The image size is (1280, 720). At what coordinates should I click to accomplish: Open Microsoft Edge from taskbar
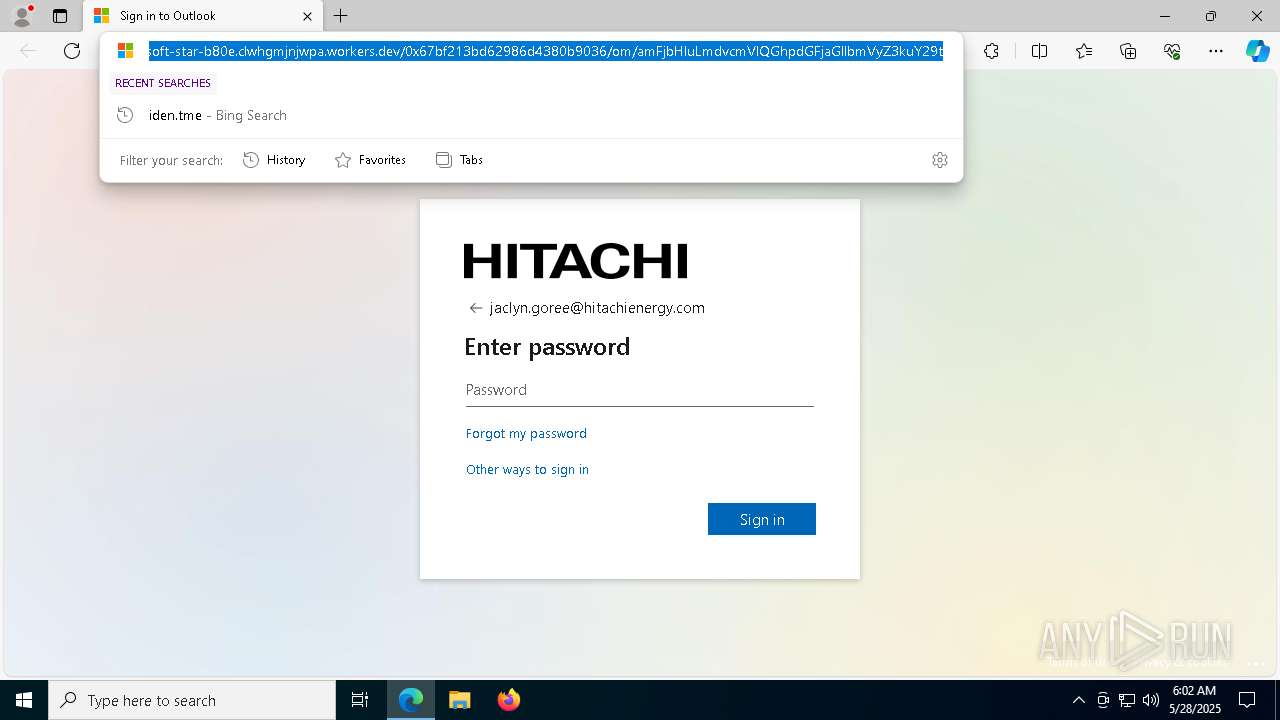[411, 700]
